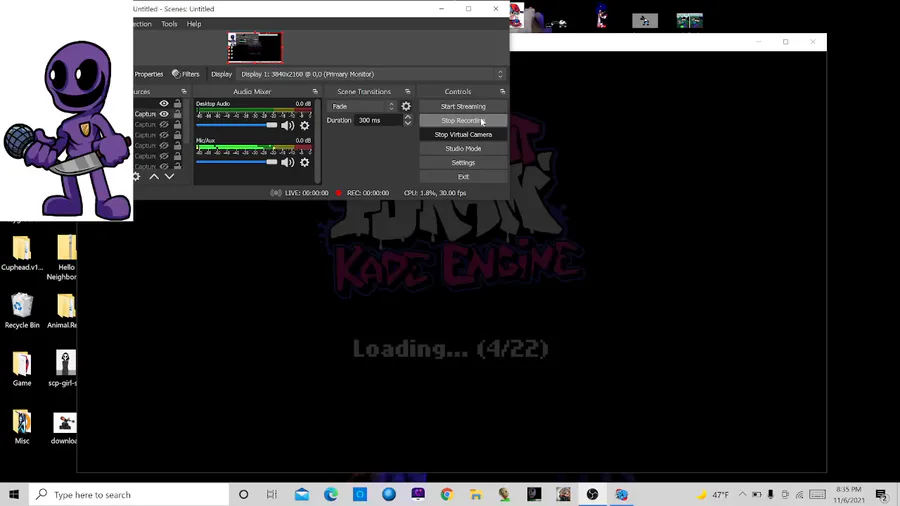Viewport: 900px width, 506px height.
Task: Open File Explorer from the taskbar
Action: tap(476, 494)
